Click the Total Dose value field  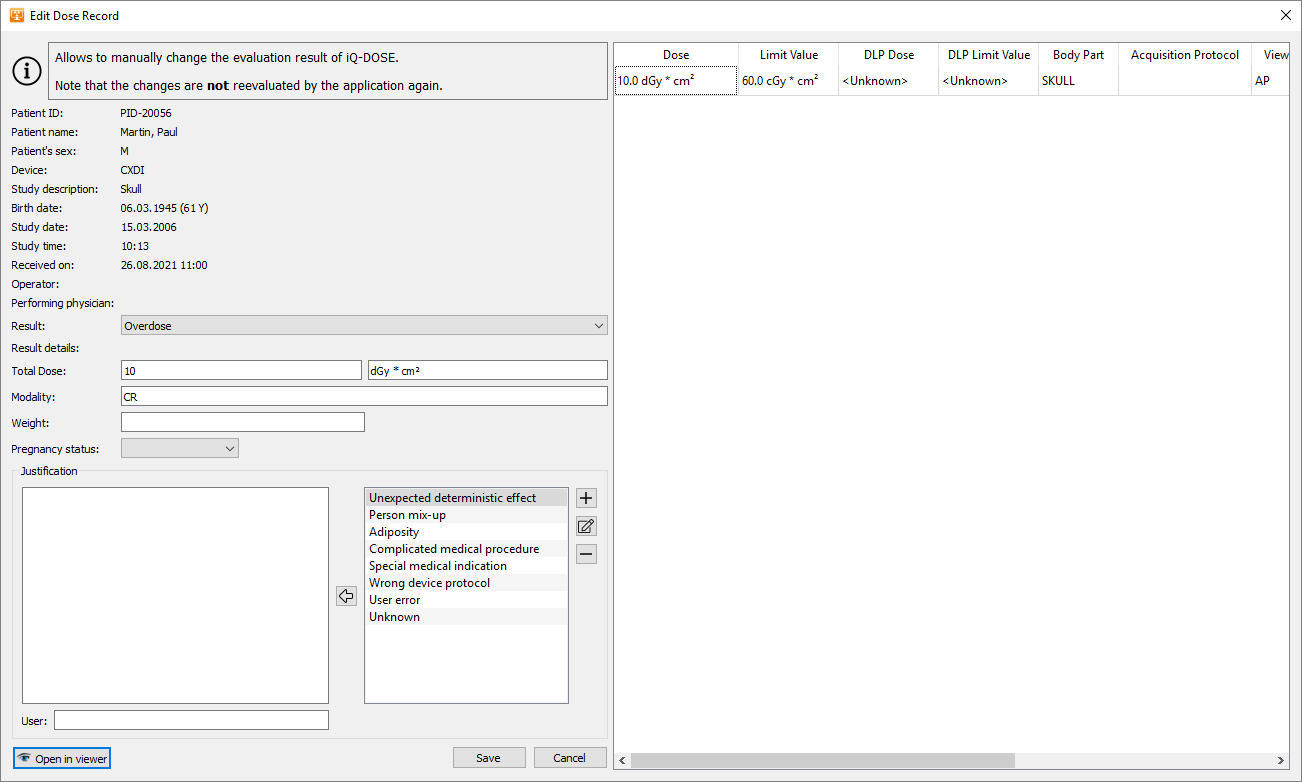coord(240,371)
